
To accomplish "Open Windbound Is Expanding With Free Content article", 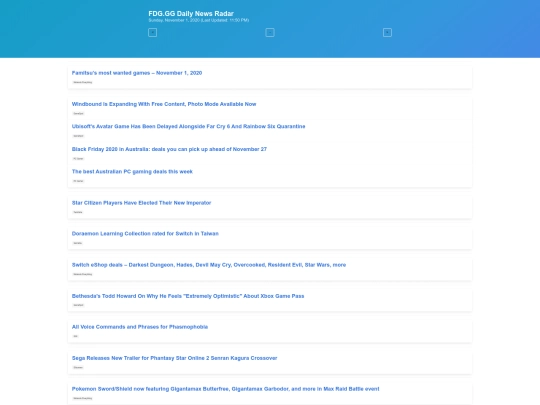I will coord(164,104).
